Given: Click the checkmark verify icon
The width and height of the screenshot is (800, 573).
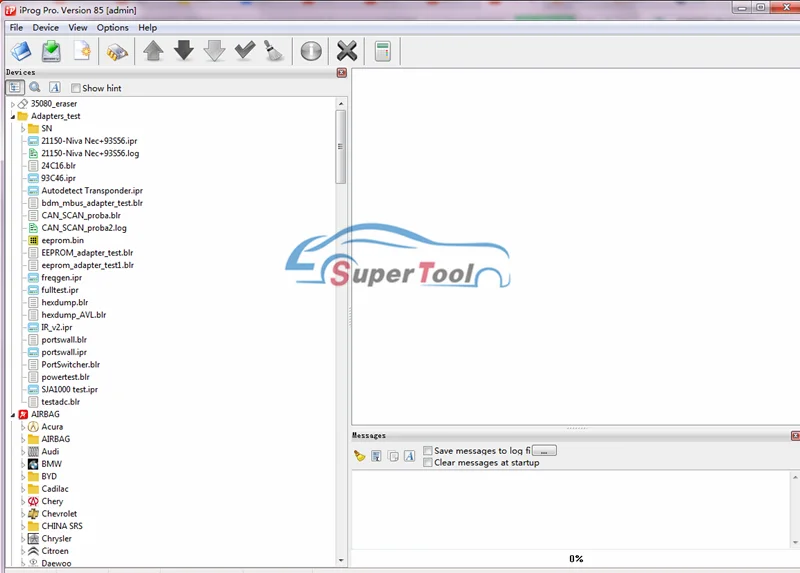Looking at the screenshot, I should (245, 50).
